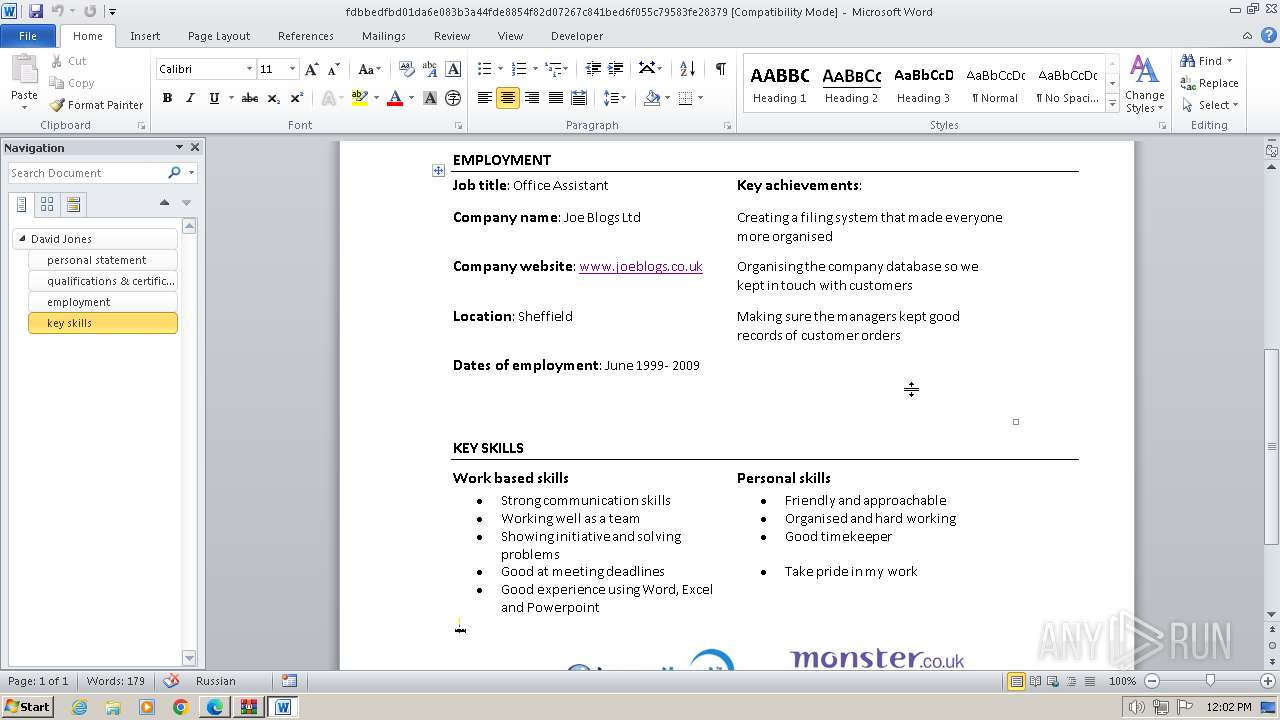Image resolution: width=1280 pixels, height=720 pixels.
Task: Click the Save icon in quick access toolbar
Action: point(36,12)
